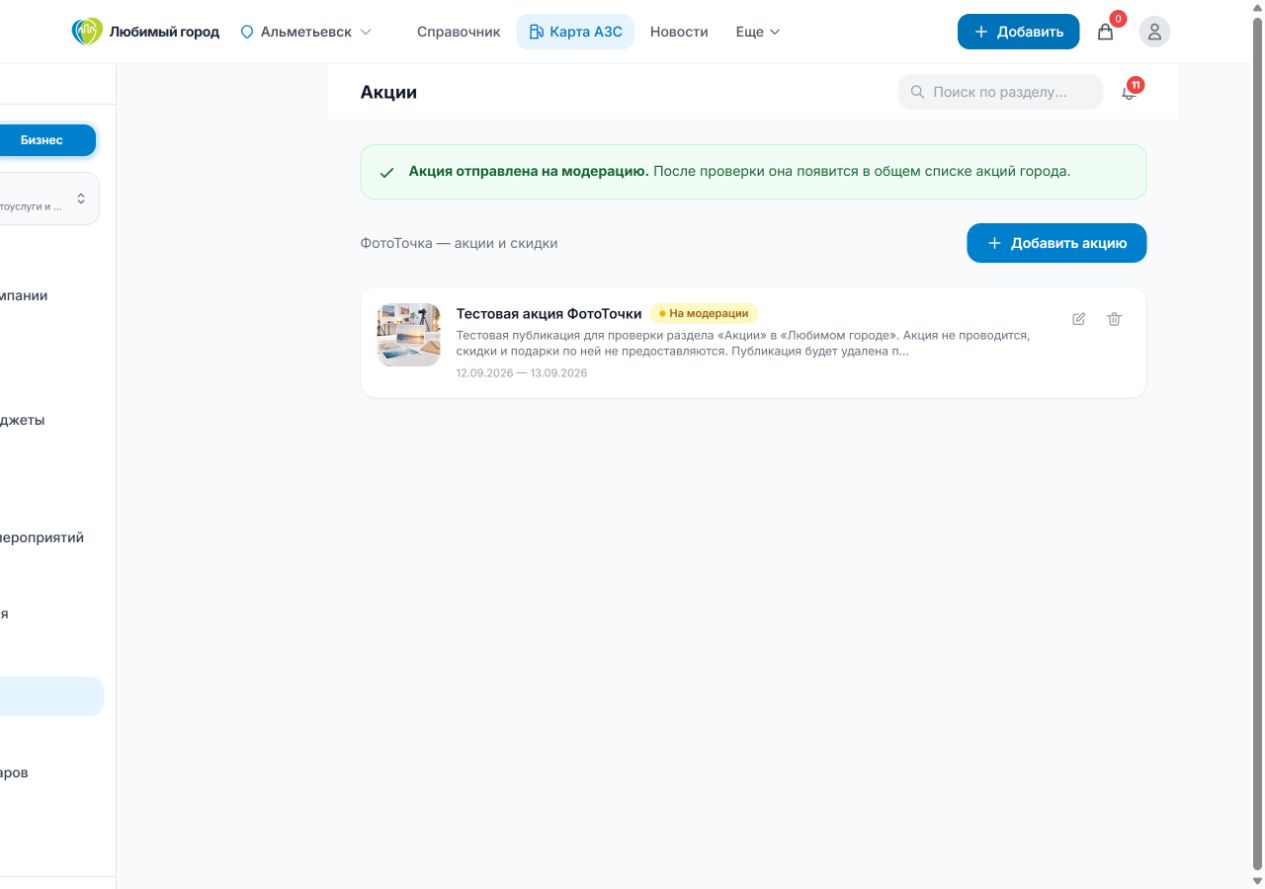This screenshot has height=889, width=1265.
Task: Delete the Тестовая акция ФотоТочки promotion
Action: [x=1115, y=319]
